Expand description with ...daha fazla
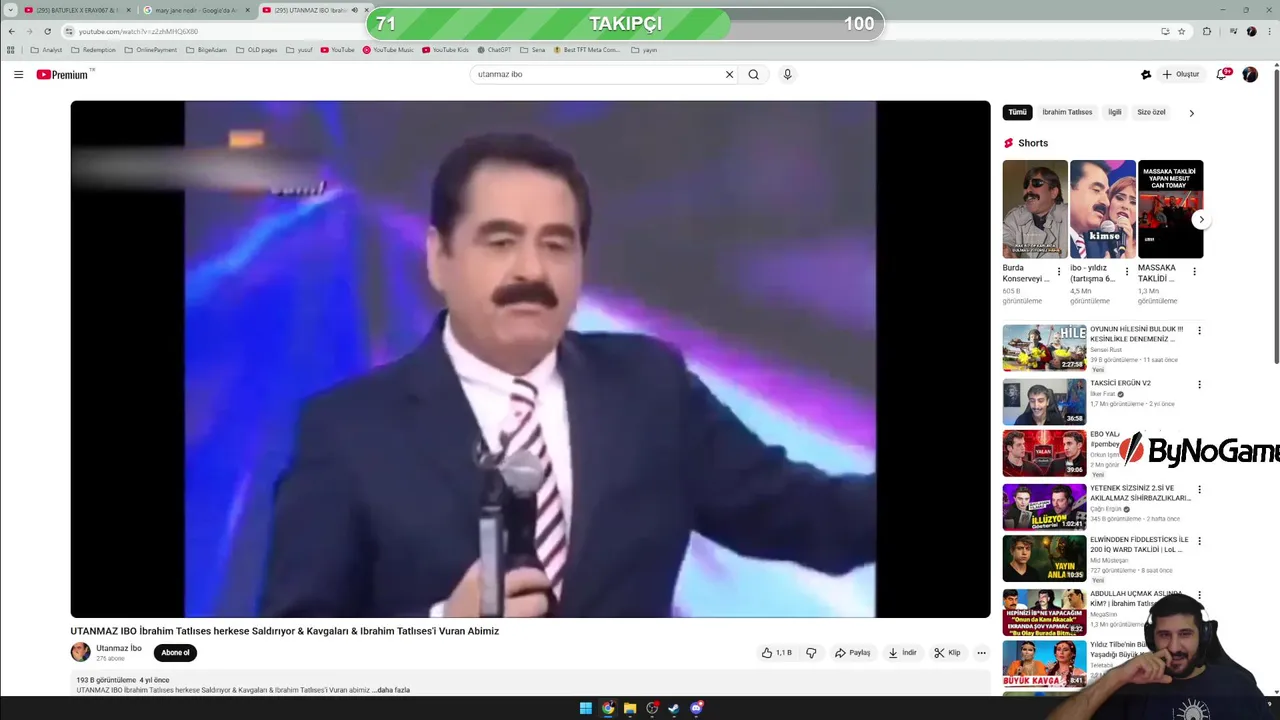Viewport: 1280px width, 720px height. tap(391, 690)
